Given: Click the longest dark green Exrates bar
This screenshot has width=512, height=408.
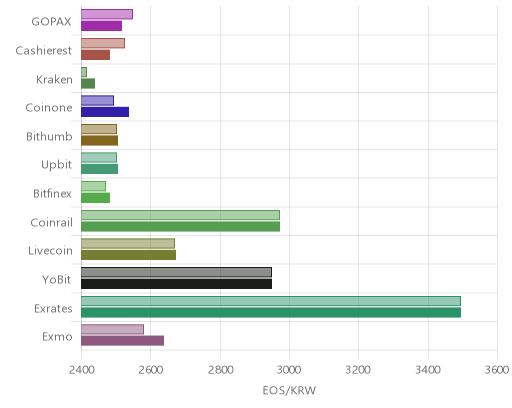Looking at the screenshot, I should [271, 313].
